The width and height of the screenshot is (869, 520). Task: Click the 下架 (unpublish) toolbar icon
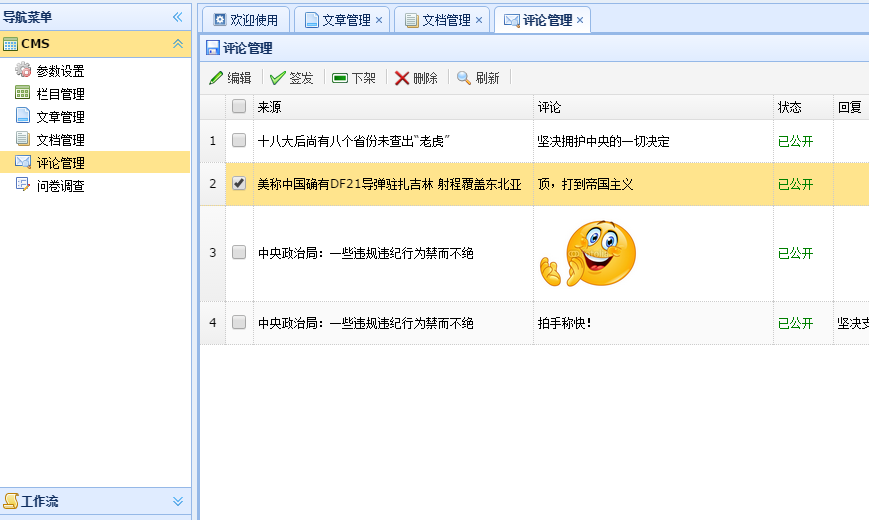click(x=340, y=78)
